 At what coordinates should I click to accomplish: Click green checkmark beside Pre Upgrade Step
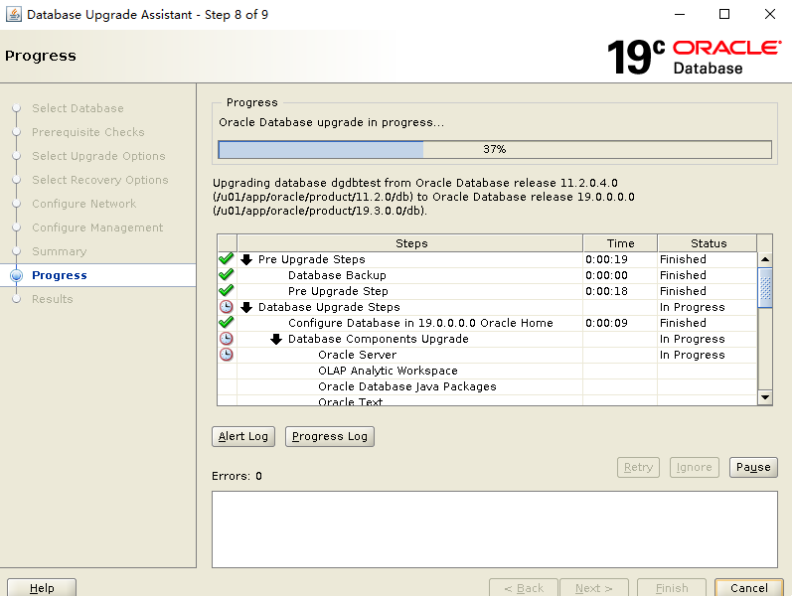[x=226, y=291]
